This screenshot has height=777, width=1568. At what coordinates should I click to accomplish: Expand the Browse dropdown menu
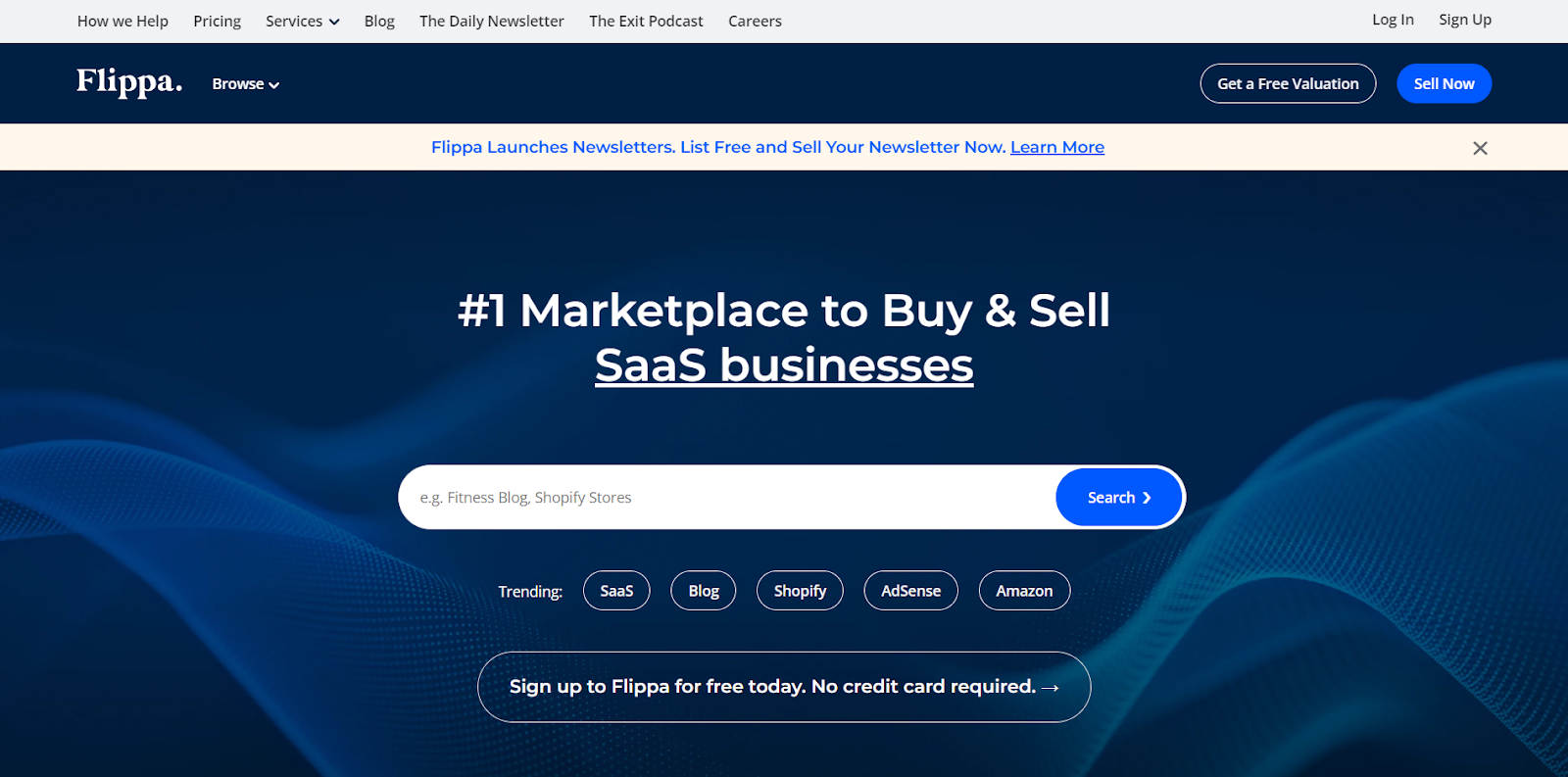point(246,84)
